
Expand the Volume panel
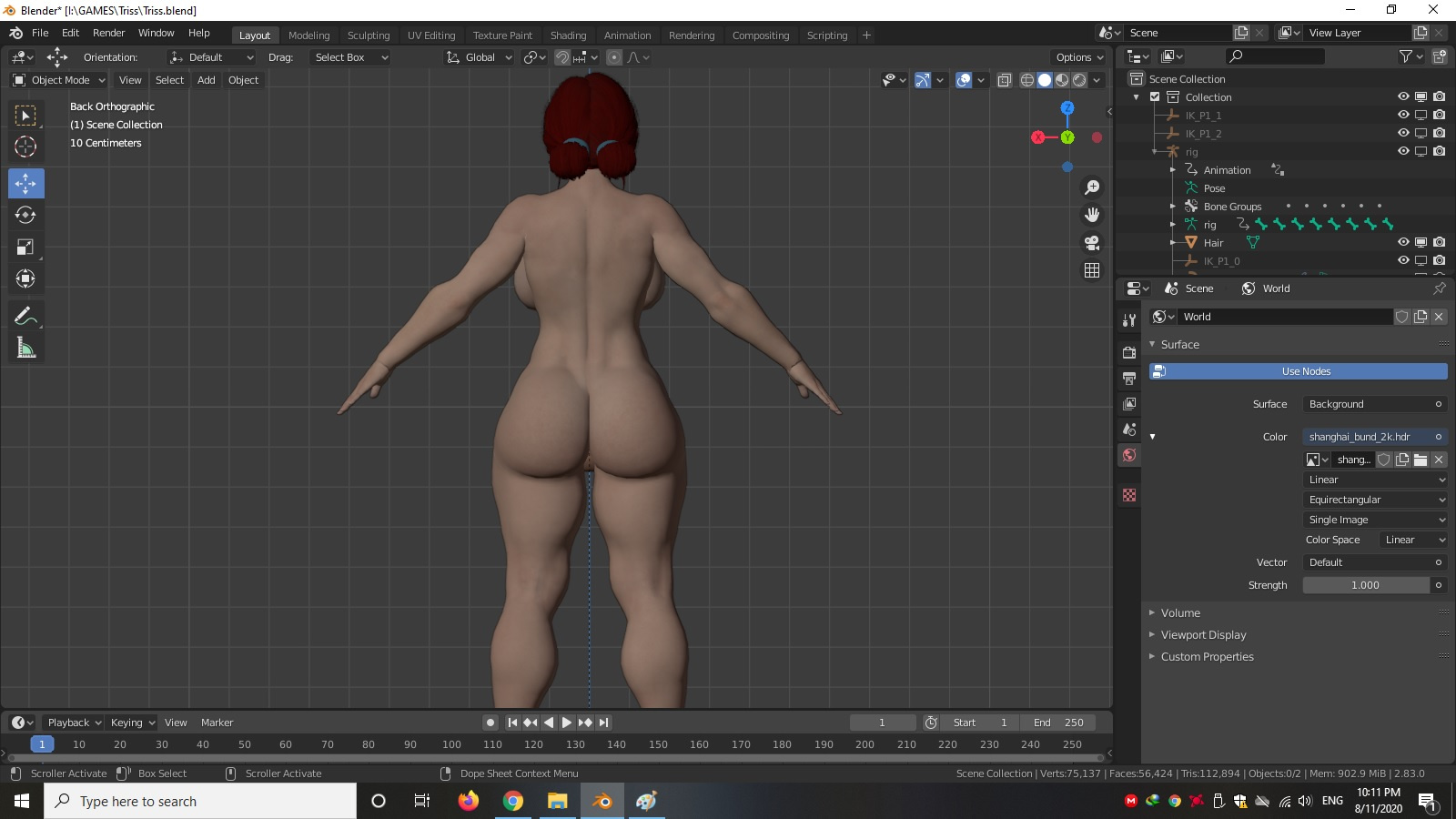tap(1180, 612)
